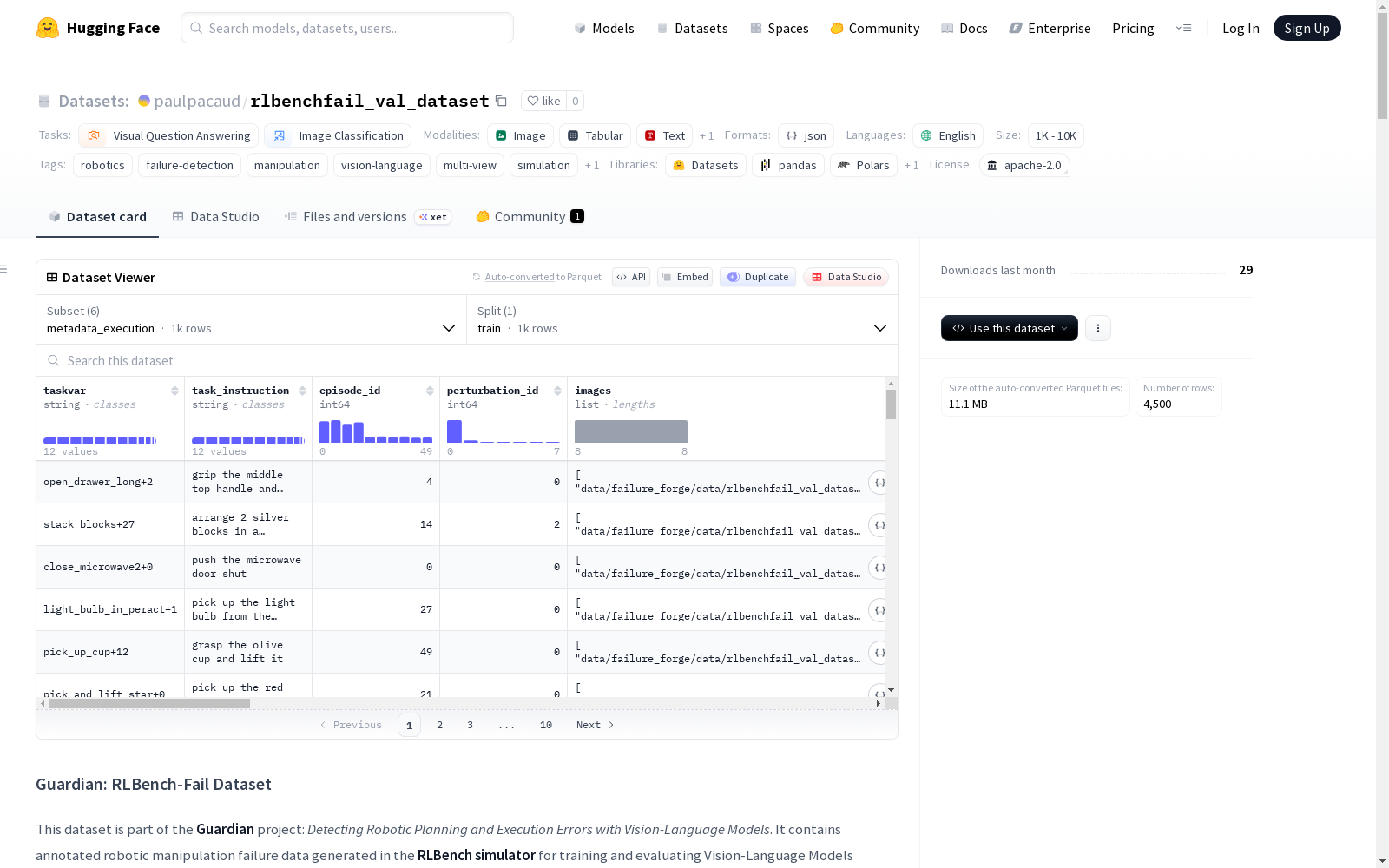
Task: Sort by episode_id column sort icon
Action: click(430, 391)
